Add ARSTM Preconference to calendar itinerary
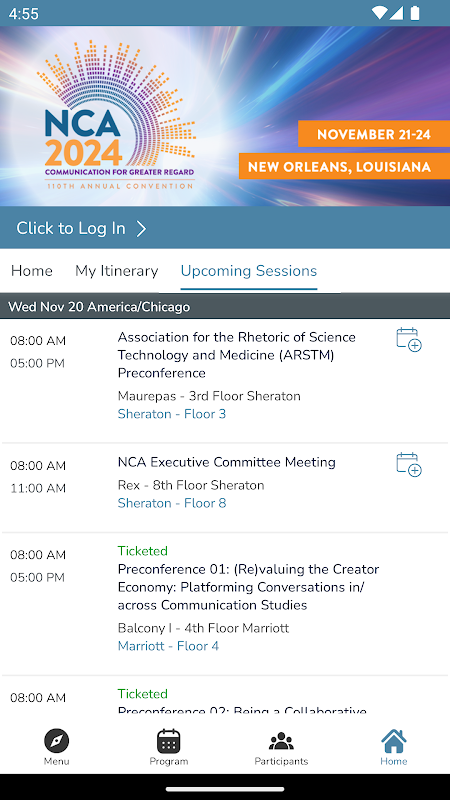This screenshot has width=450, height=800. 409,340
